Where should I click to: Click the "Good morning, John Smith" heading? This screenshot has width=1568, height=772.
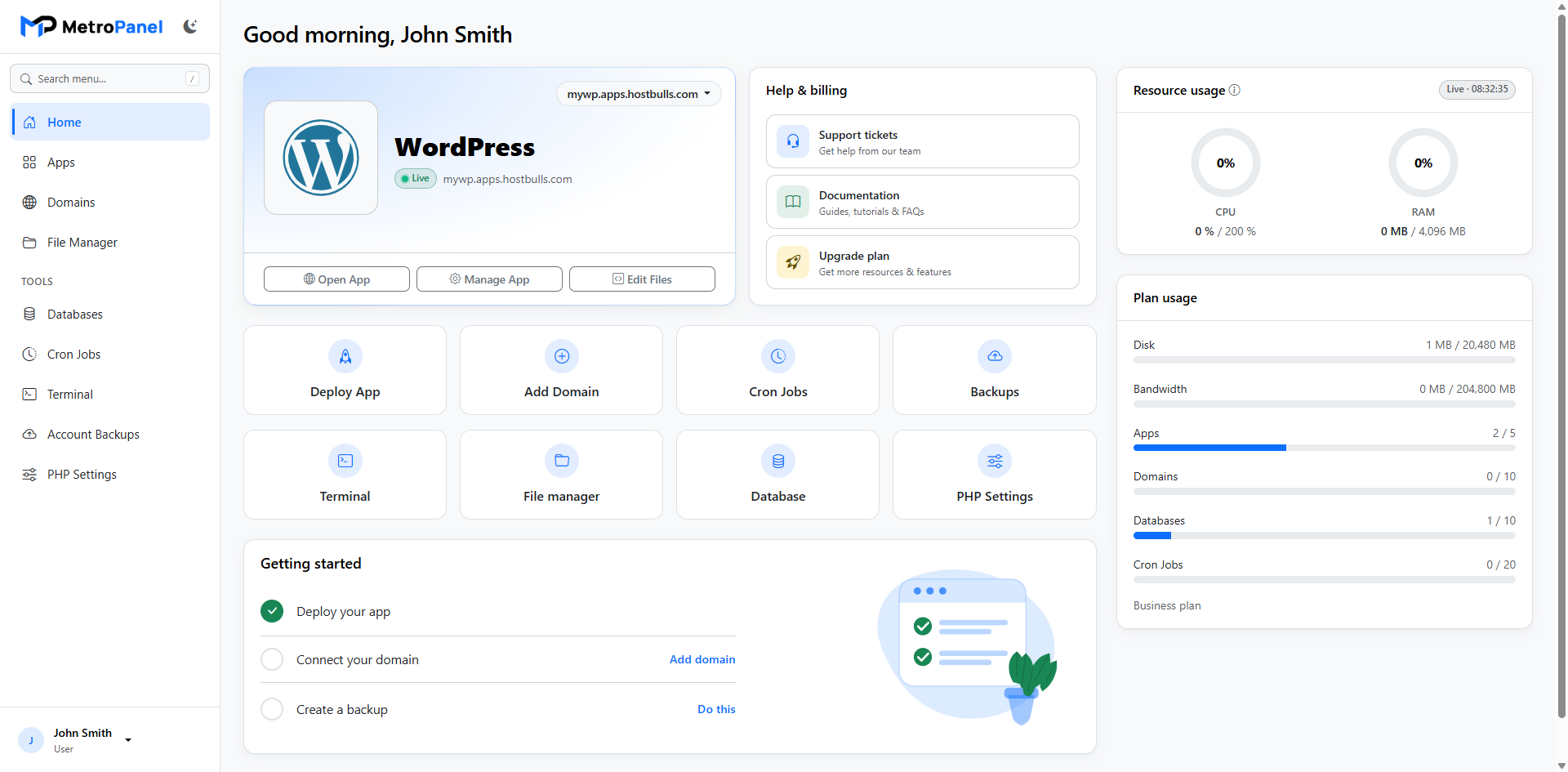[x=378, y=34]
